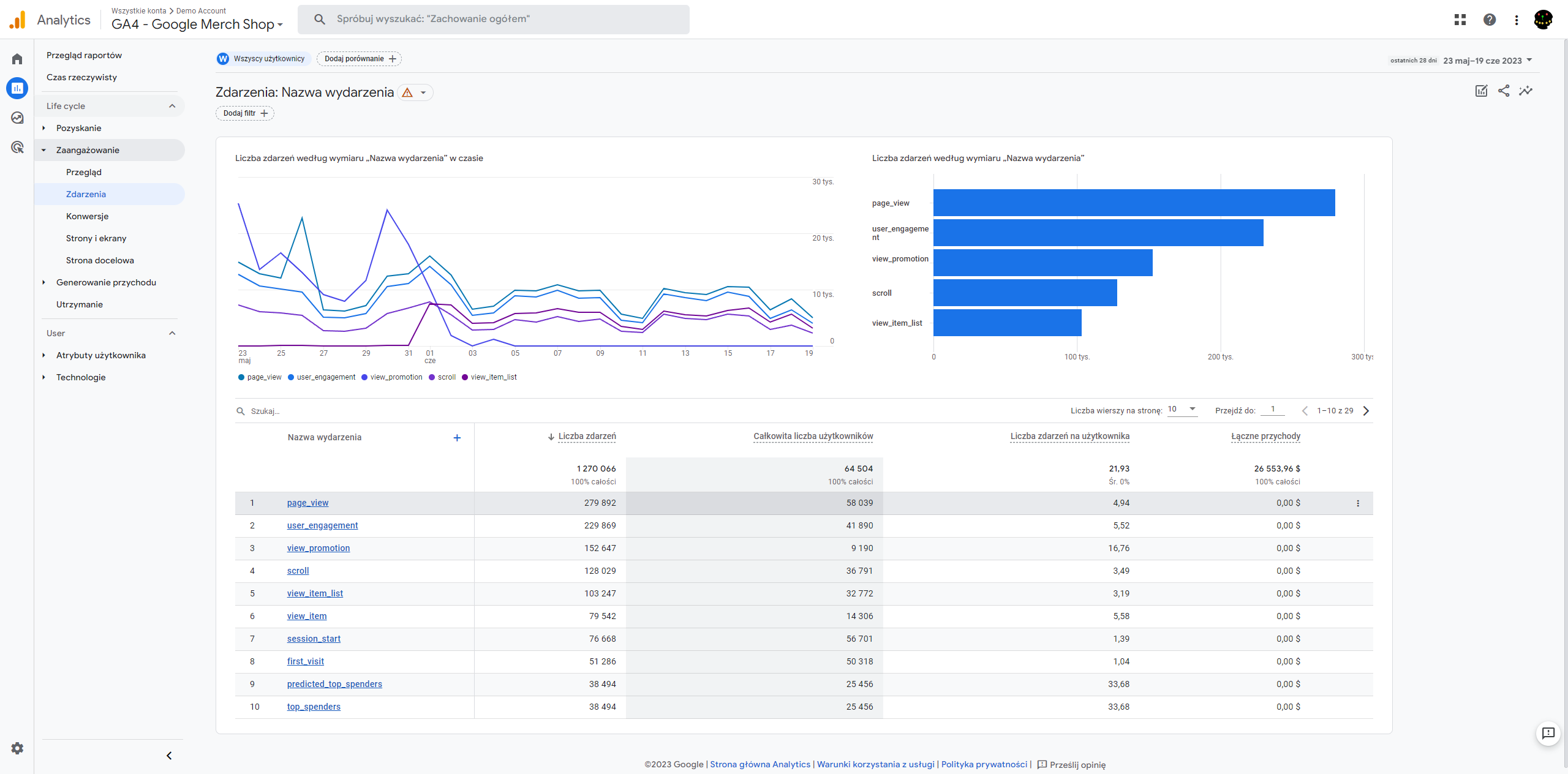This screenshot has height=774, width=1568.
Task: Click the share/export report icon
Action: coord(1503,91)
